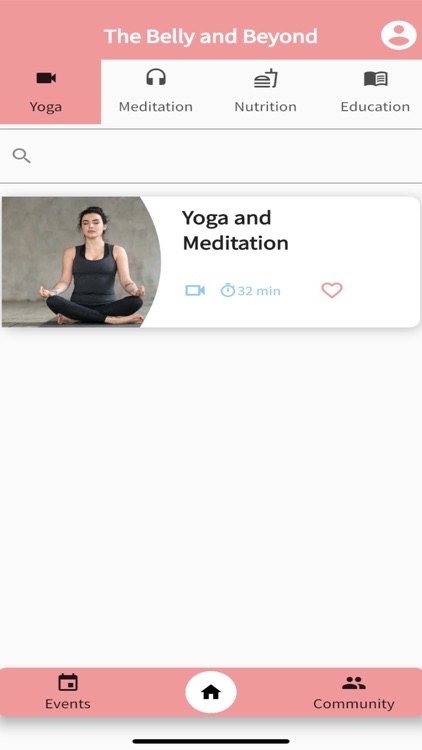
Task: Open the yoga pose thumbnail image
Action: [81, 262]
